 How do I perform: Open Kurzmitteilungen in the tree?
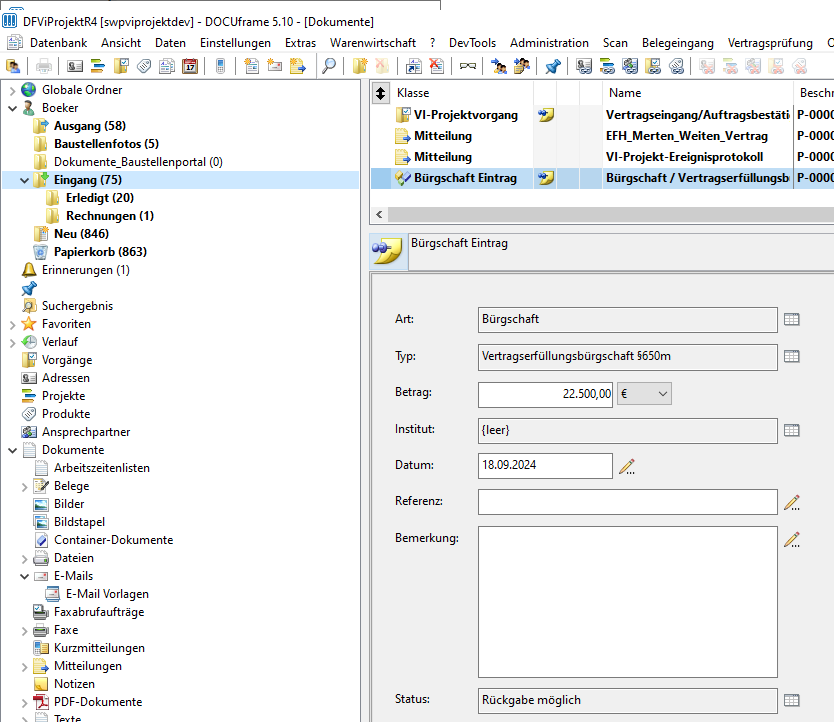coord(99,649)
